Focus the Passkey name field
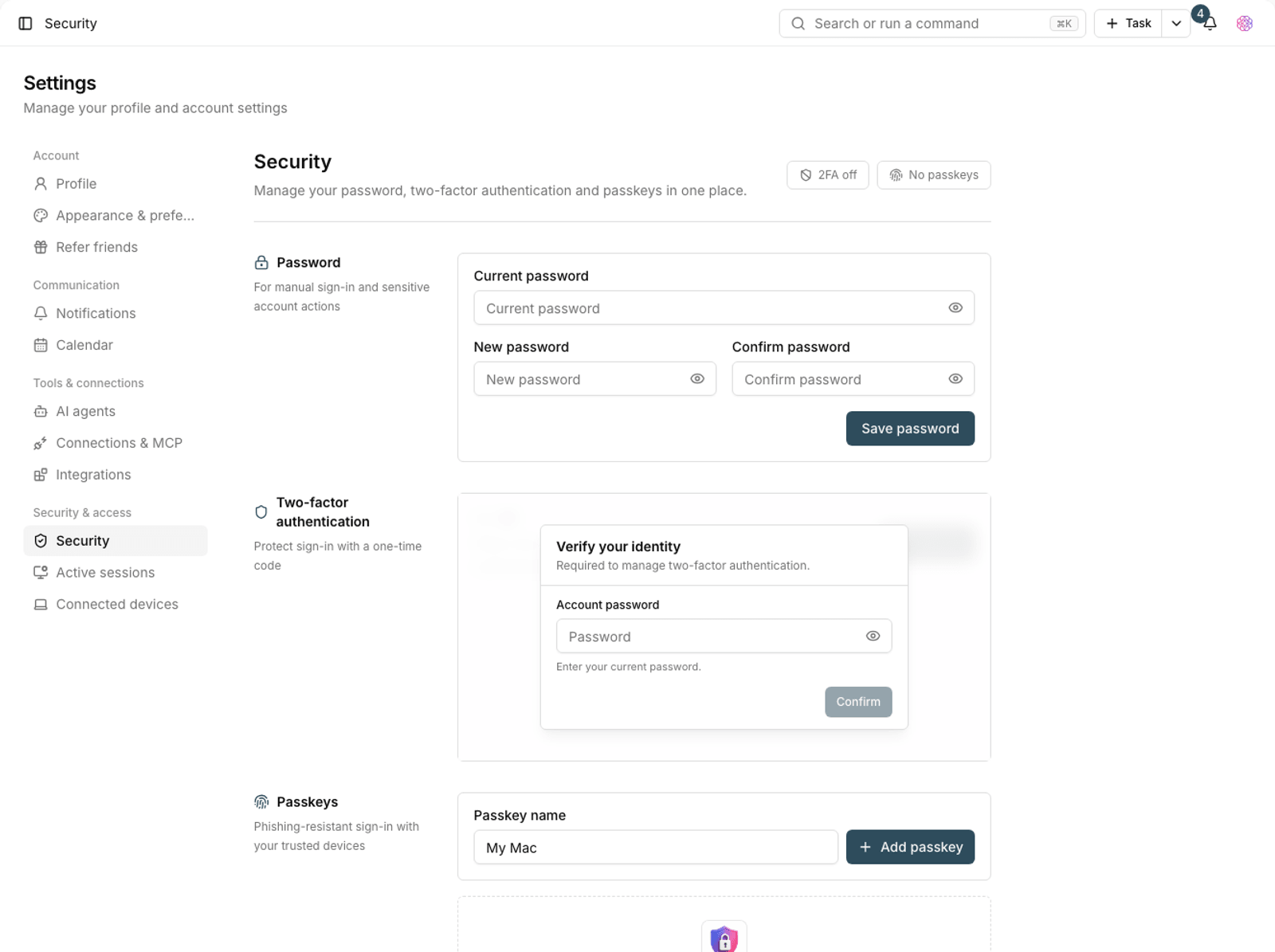Screen dimensions: 1275x952 [656, 847]
